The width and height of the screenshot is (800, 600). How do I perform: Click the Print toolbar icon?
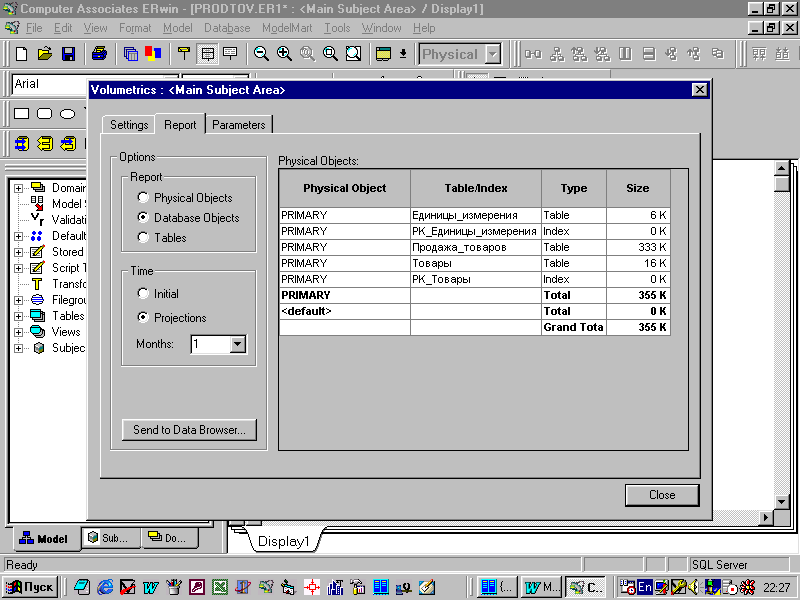99,54
